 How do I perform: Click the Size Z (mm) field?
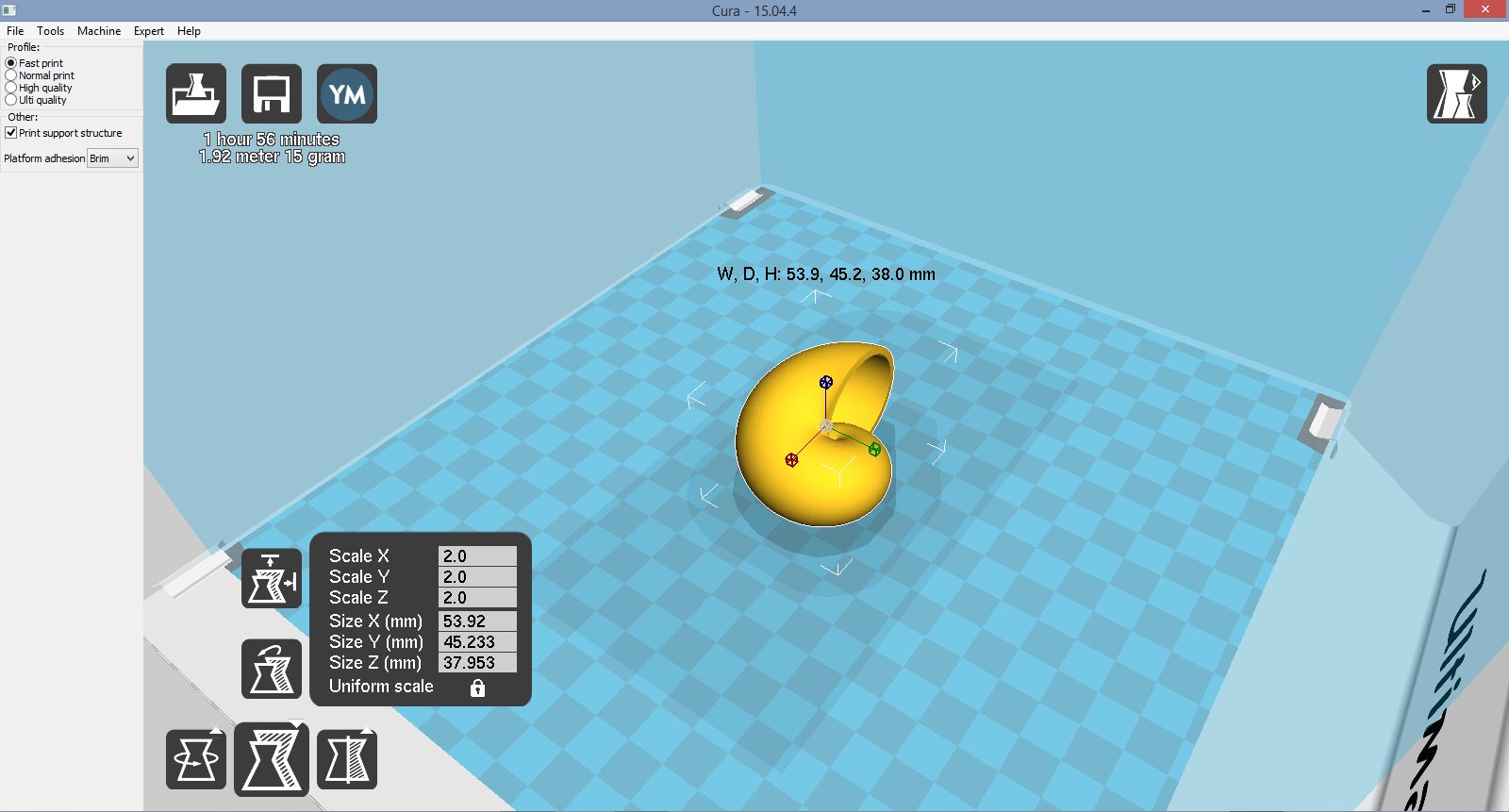coord(477,662)
